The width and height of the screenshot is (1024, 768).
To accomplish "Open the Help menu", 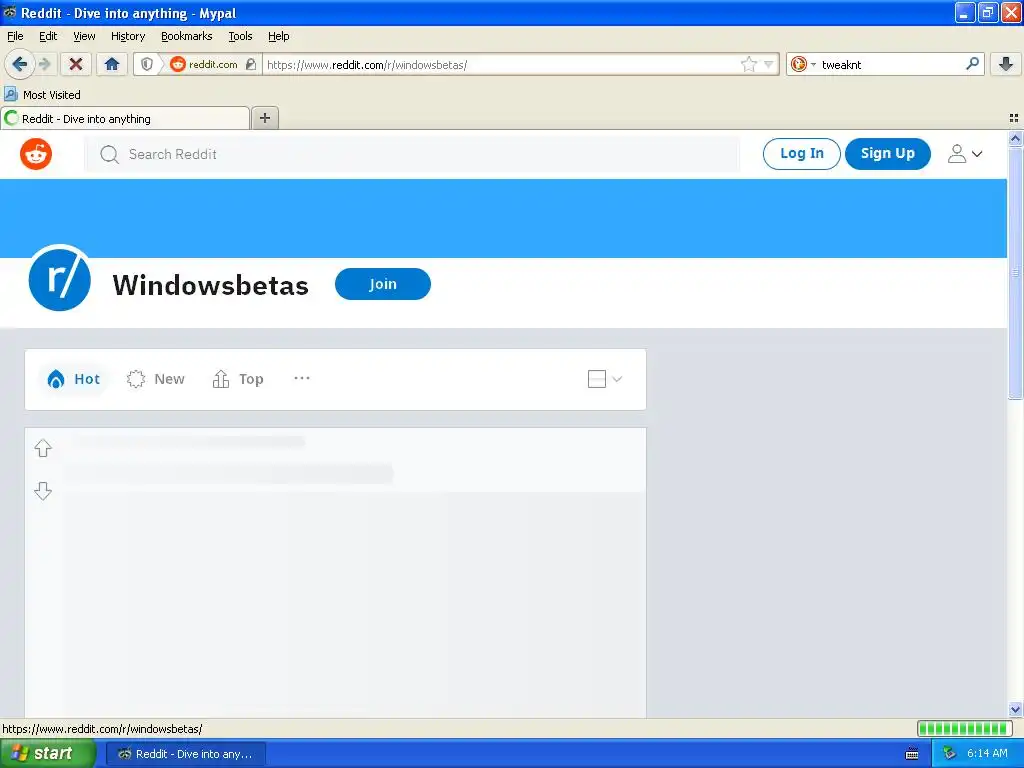I will pyautogui.click(x=278, y=36).
